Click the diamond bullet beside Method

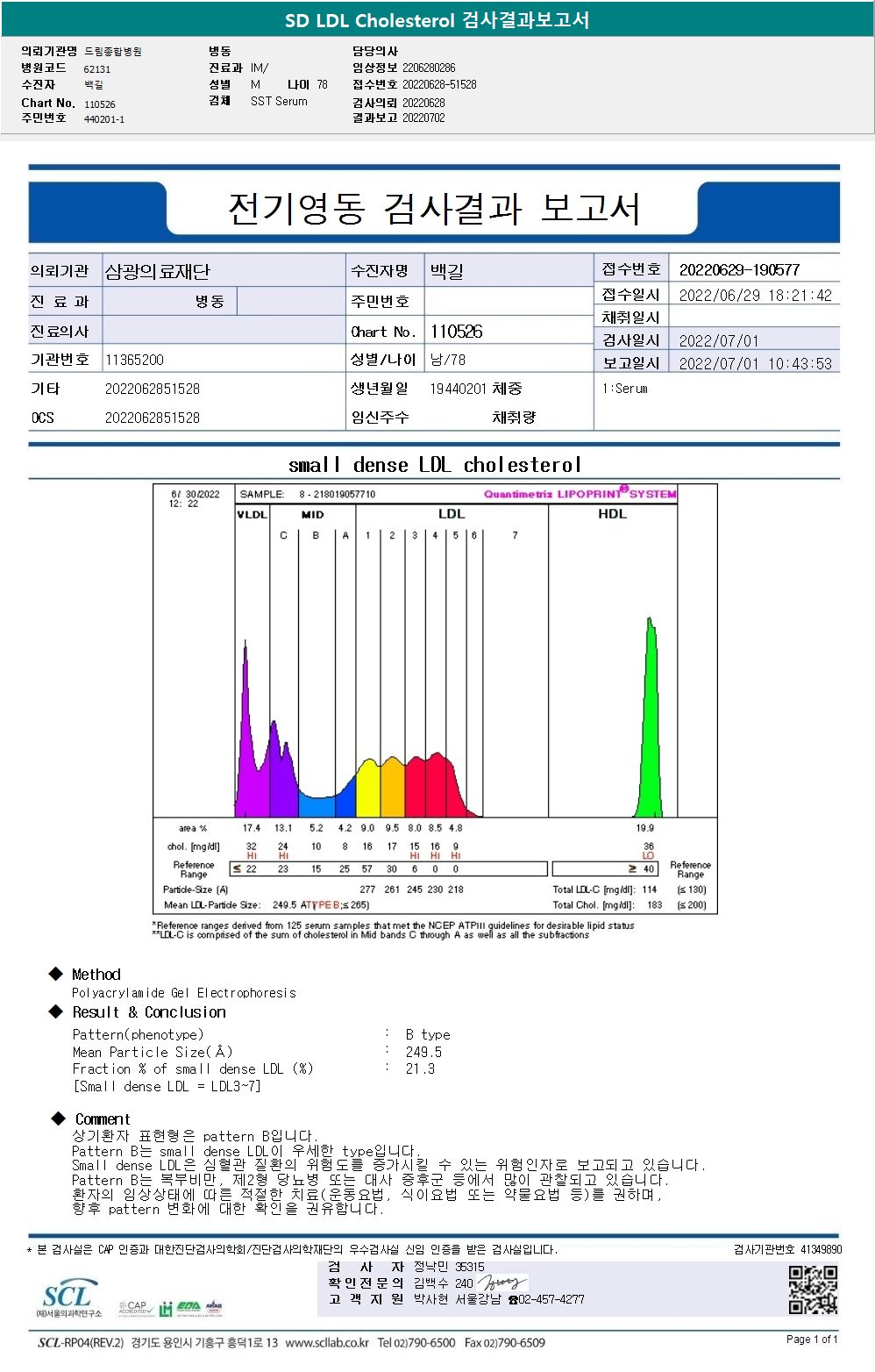56,974
